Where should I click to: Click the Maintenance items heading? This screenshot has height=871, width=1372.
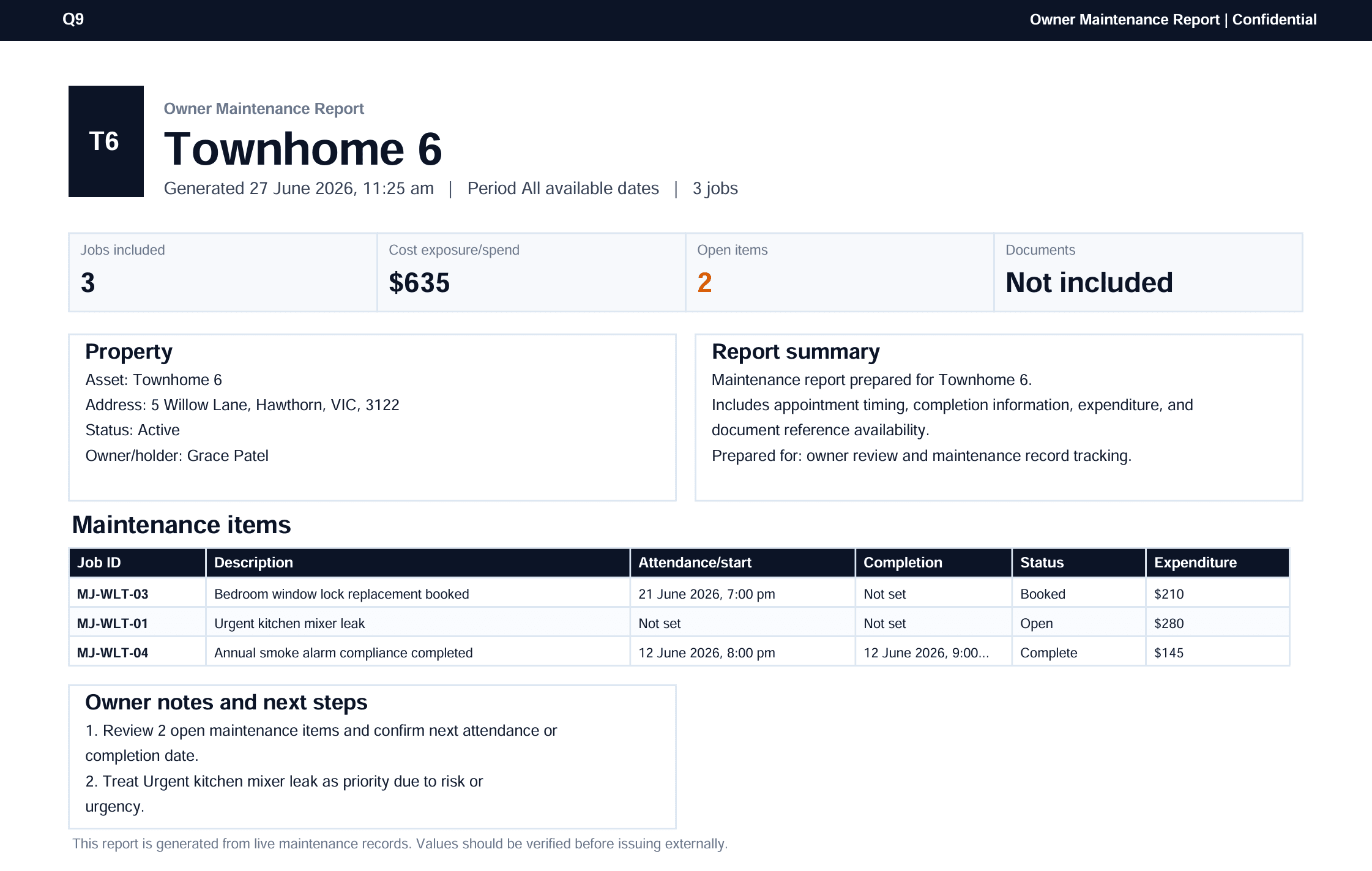tap(181, 525)
